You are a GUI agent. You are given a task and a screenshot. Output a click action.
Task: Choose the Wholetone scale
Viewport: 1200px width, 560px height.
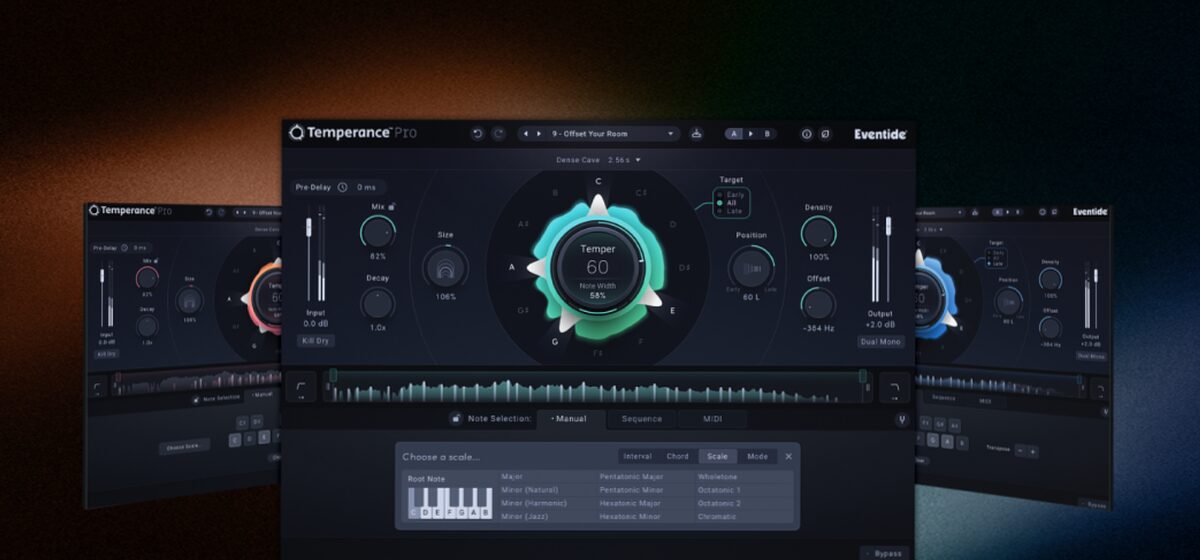718,477
